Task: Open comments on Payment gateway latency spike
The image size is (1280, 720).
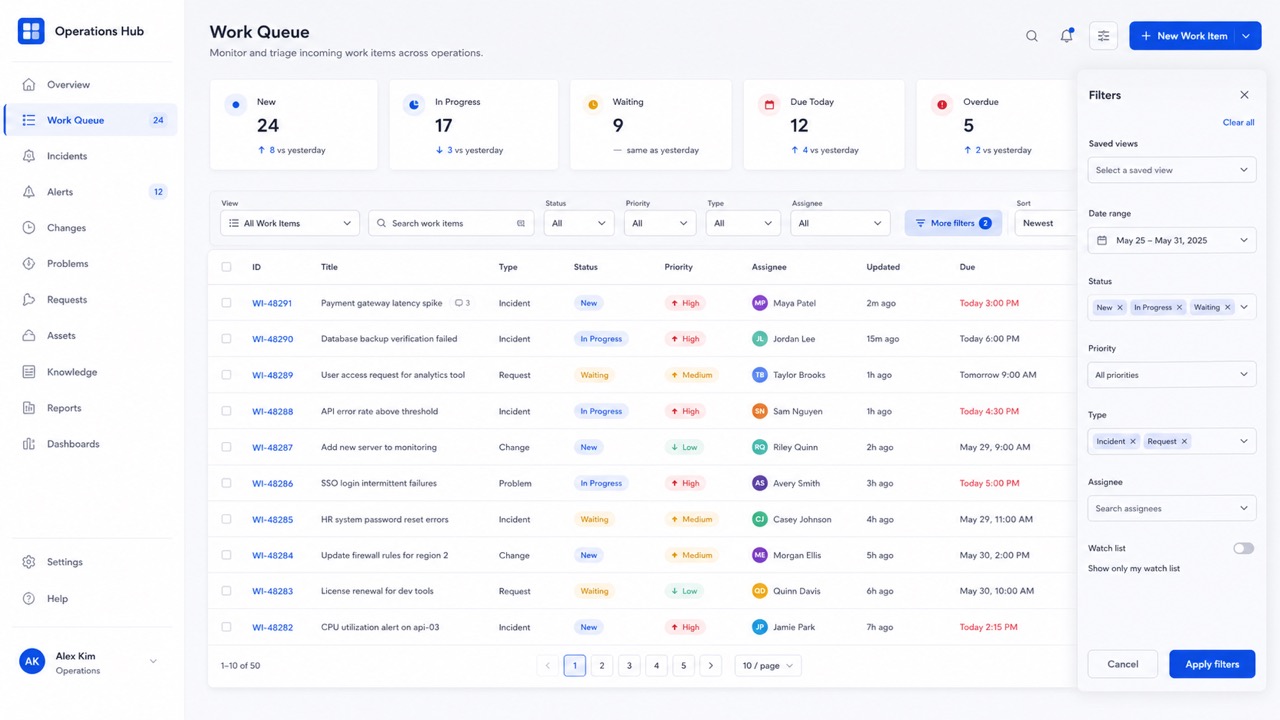Action: click(462, 303)
